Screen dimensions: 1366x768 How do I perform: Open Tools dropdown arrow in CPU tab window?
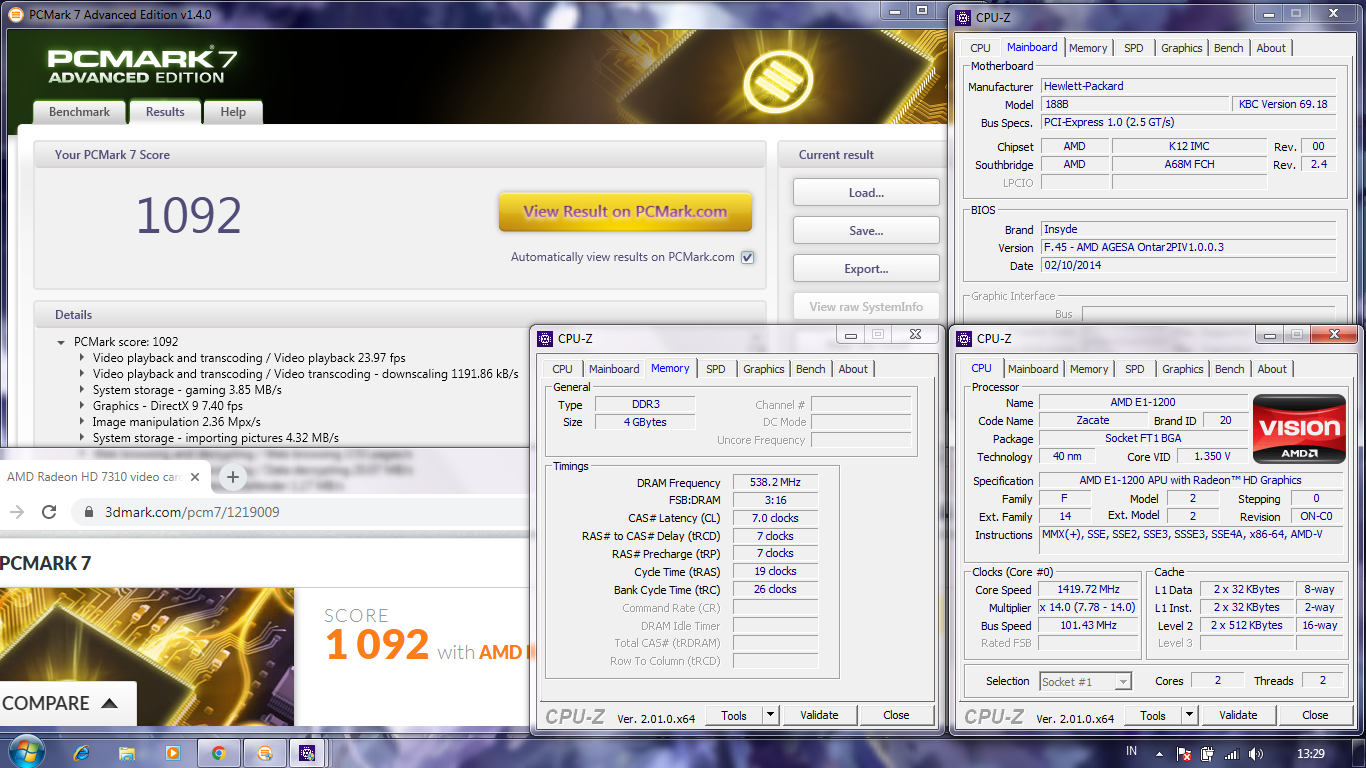coord(1189,715)
